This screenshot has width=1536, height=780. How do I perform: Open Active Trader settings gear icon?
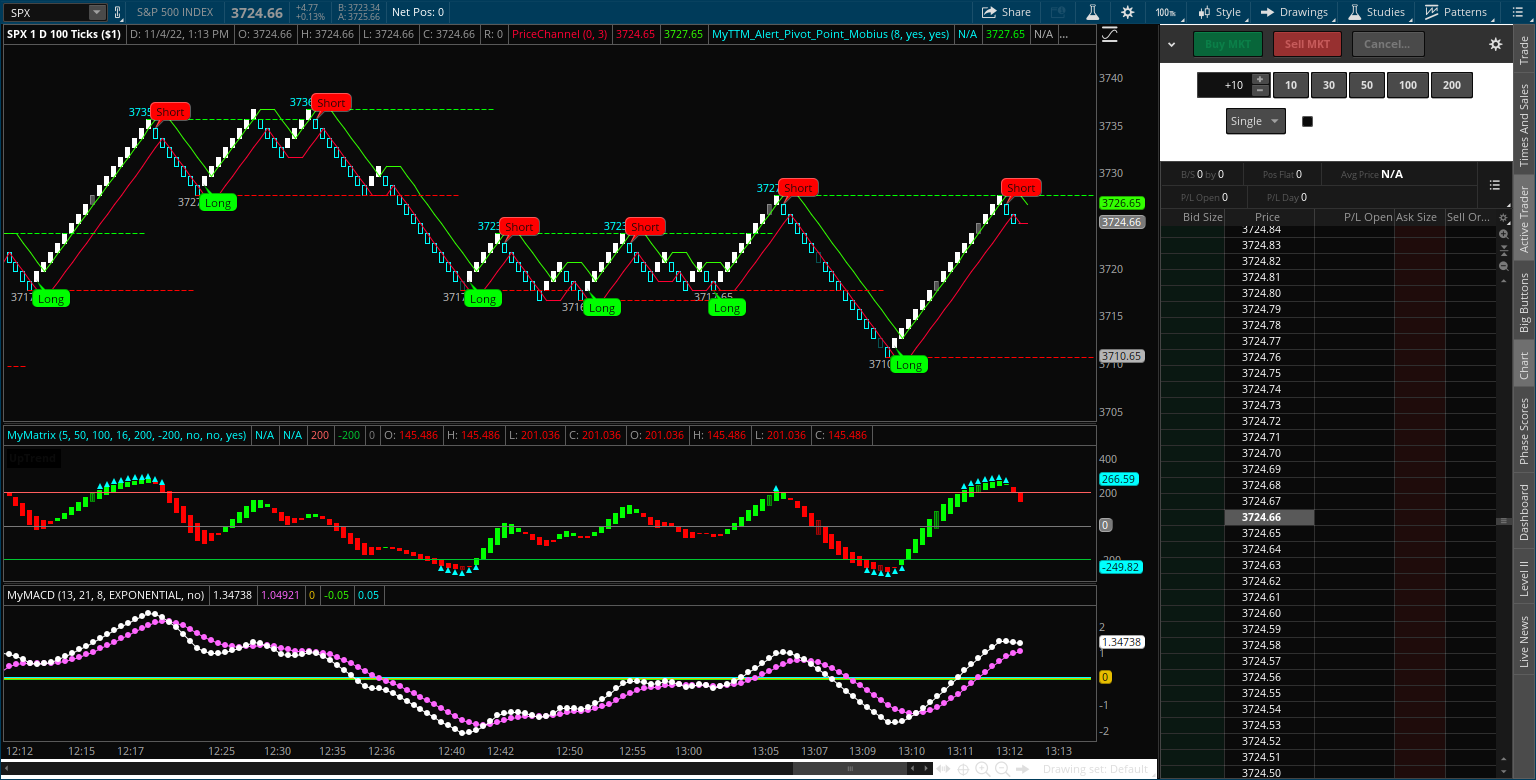(x=1495, y=44)
